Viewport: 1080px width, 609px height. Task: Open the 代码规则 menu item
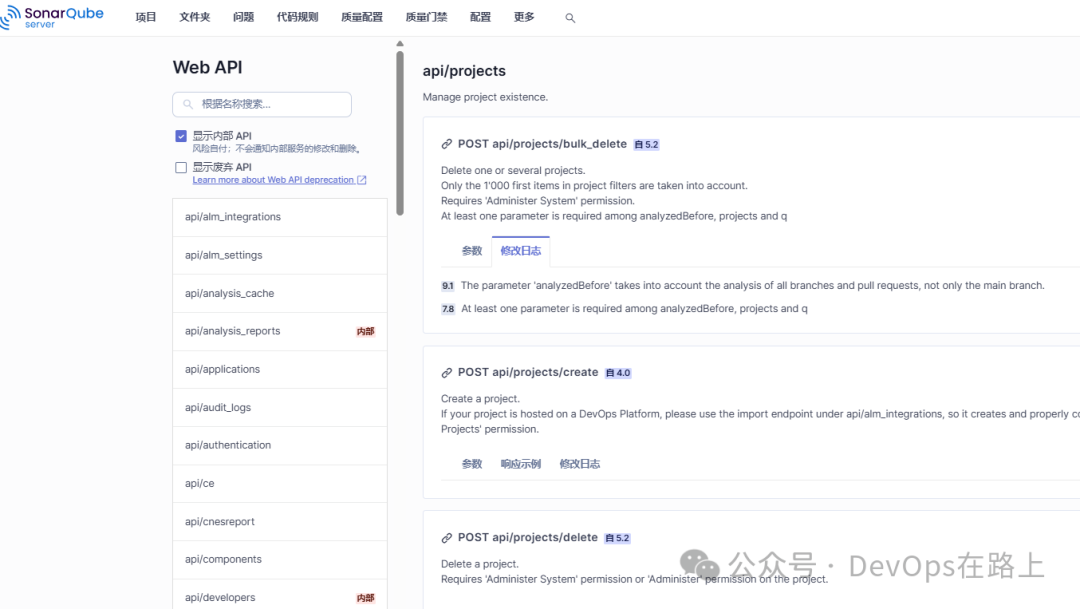297,17
